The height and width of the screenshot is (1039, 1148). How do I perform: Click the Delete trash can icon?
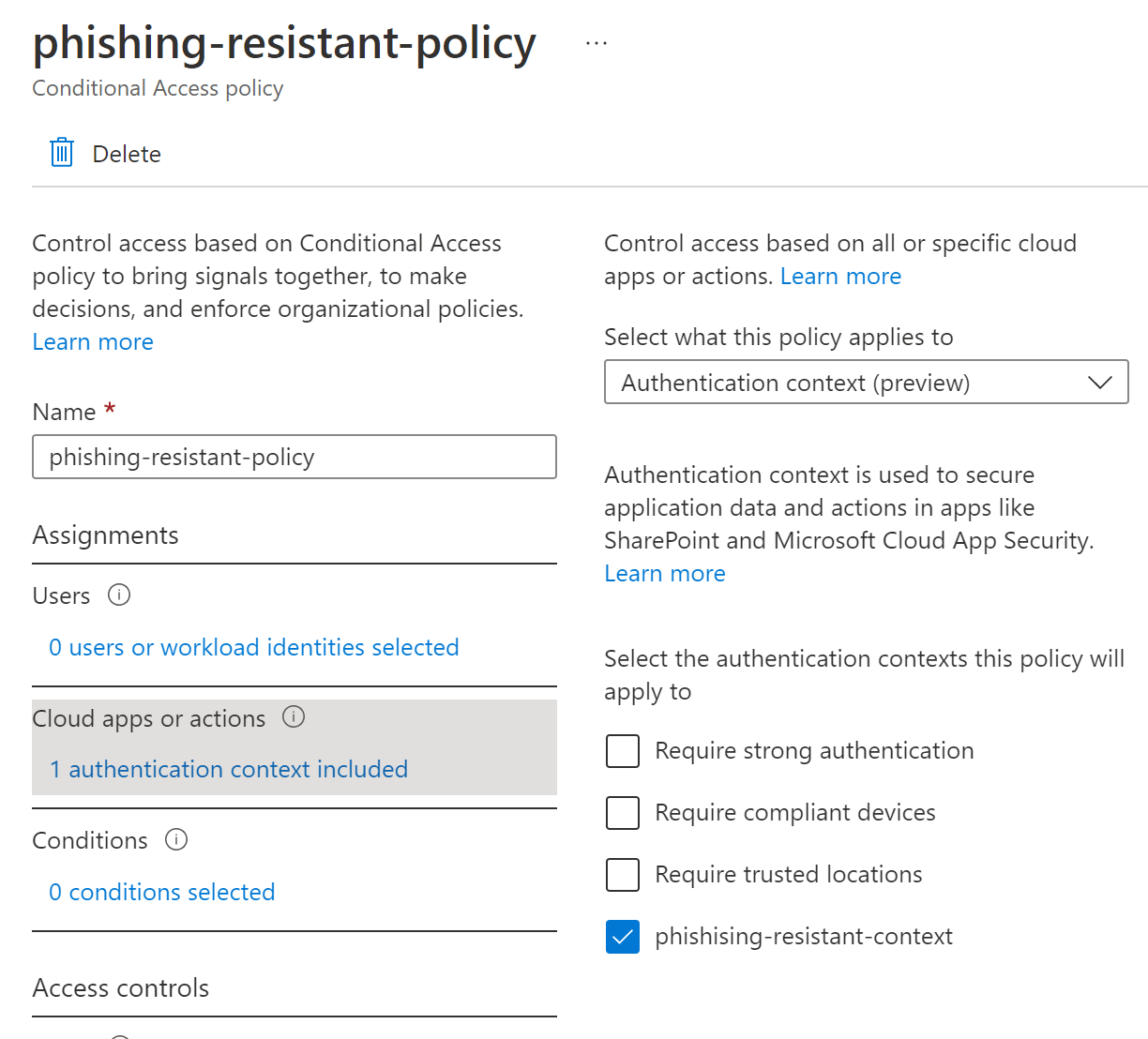pos(62,152)
